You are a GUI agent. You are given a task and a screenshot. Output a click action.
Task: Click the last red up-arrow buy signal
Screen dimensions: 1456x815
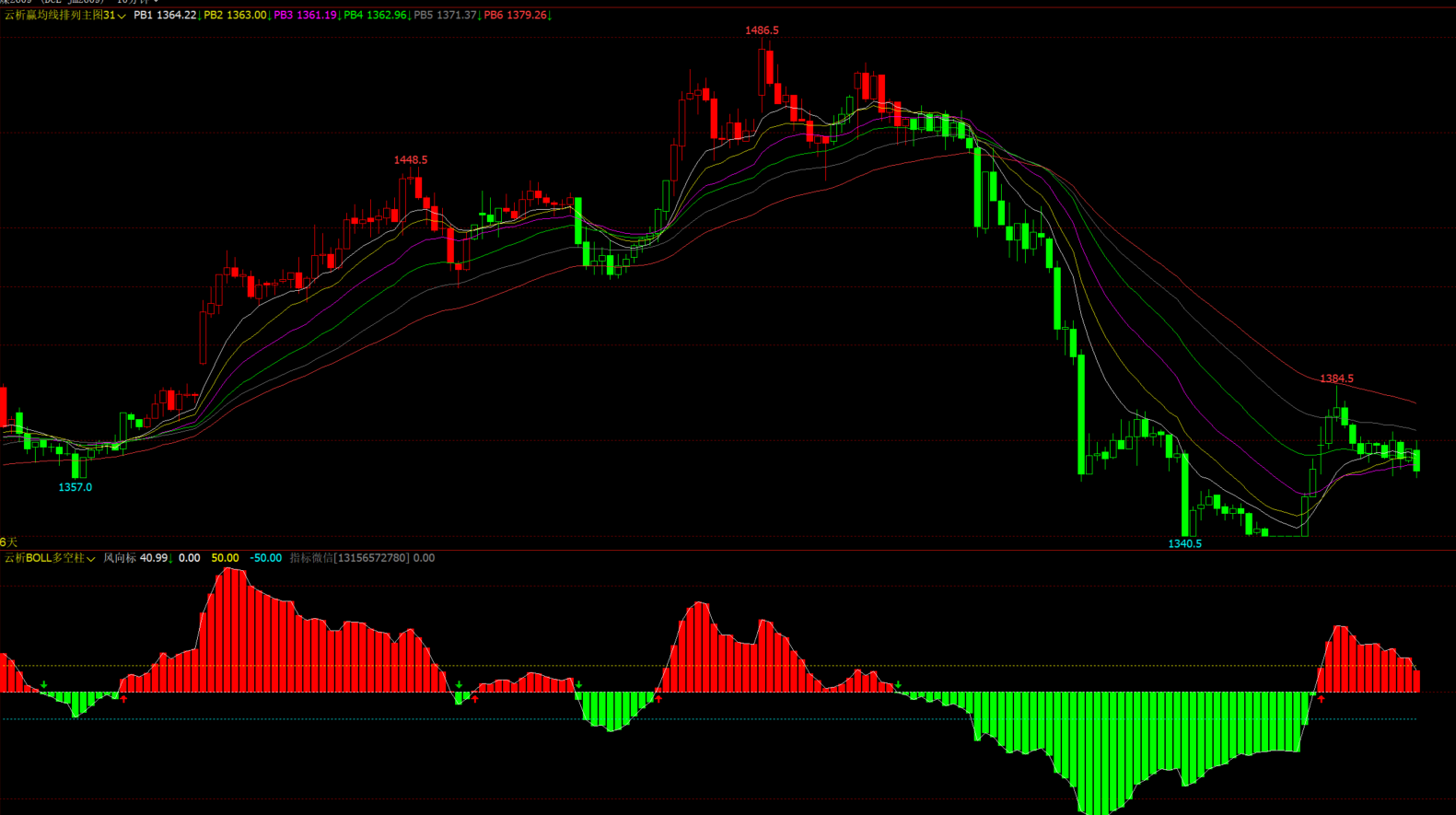tap(1321, 700)
